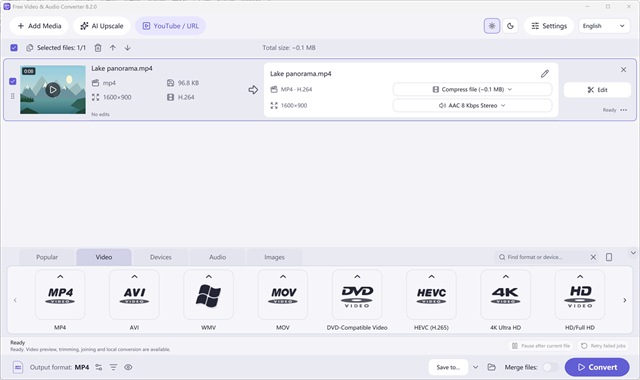Uncheck the Lake panorama.mp4 file checkbox
Screen dimensions: 640x380
(x=13, y=81)
